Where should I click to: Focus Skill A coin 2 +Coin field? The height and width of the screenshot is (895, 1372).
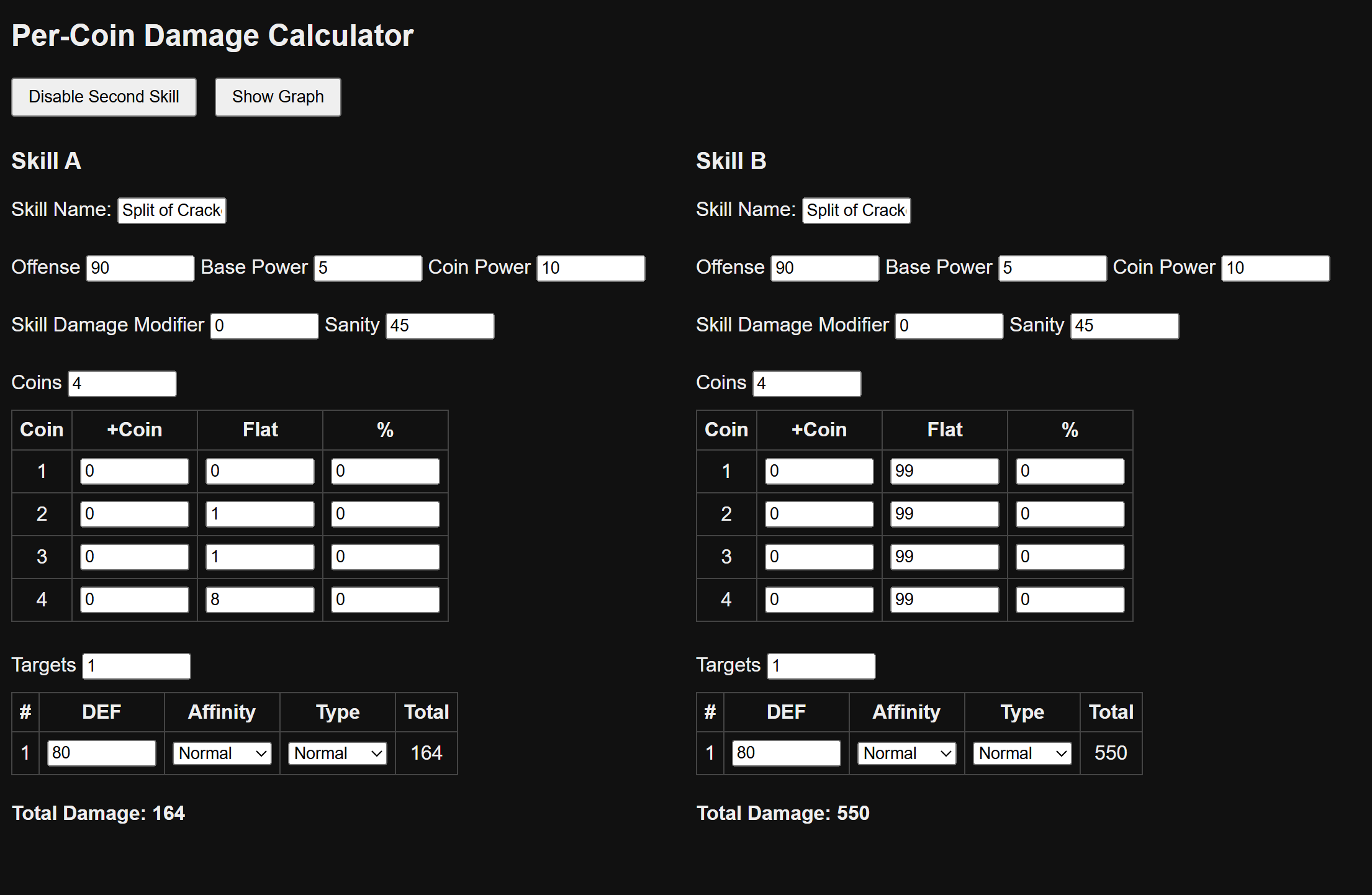point(134,514)
